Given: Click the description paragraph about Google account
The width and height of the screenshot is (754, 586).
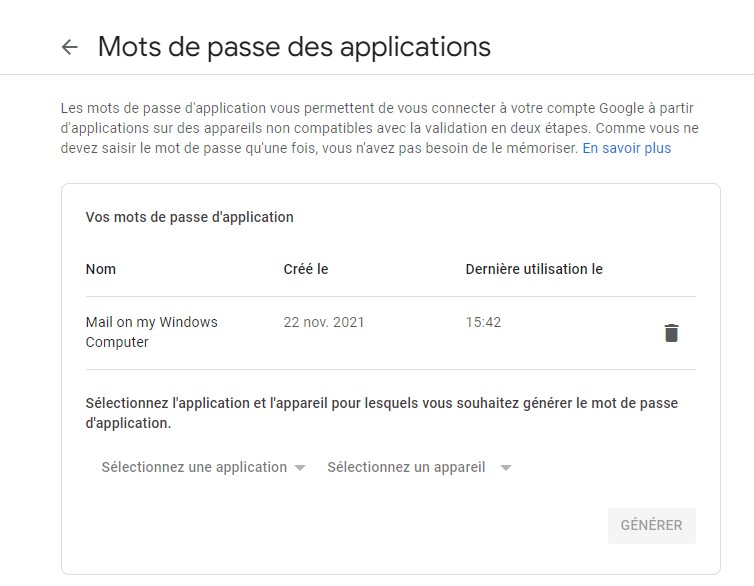Looking at the screenshot, I should point(379,128).
